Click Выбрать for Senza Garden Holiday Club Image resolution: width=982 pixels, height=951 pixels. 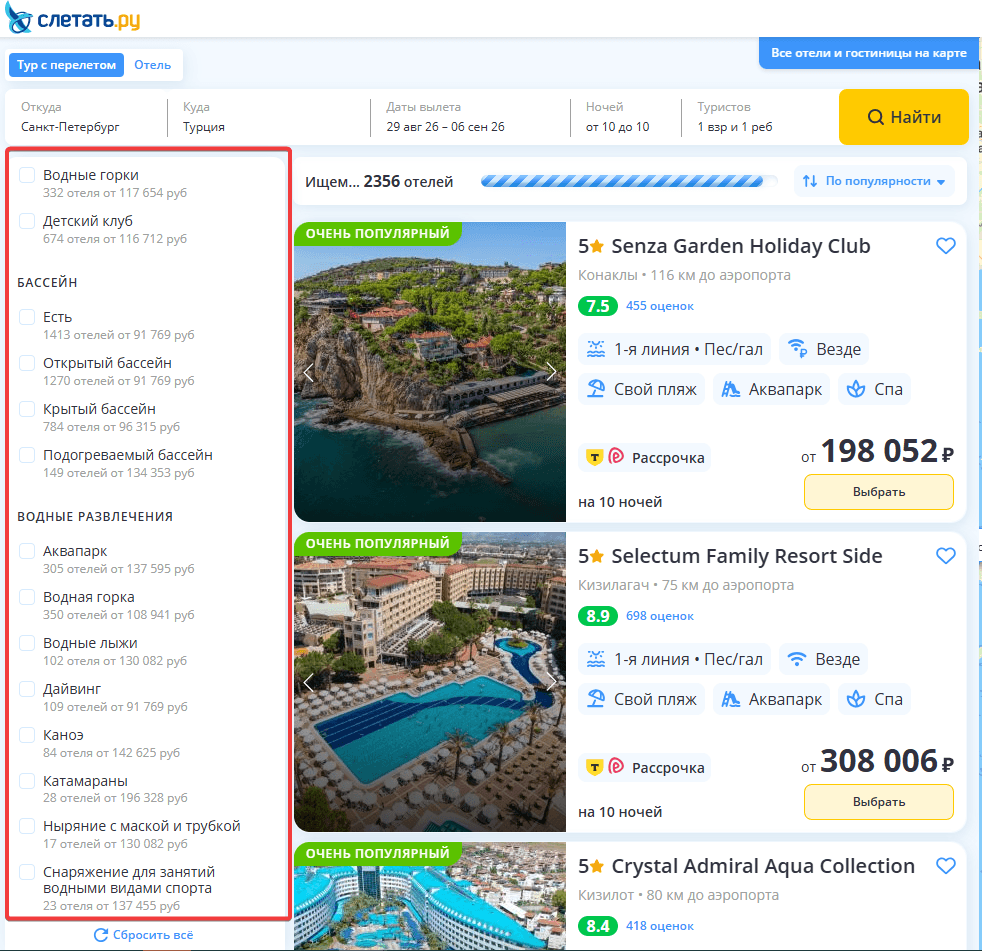click(879, 492)
